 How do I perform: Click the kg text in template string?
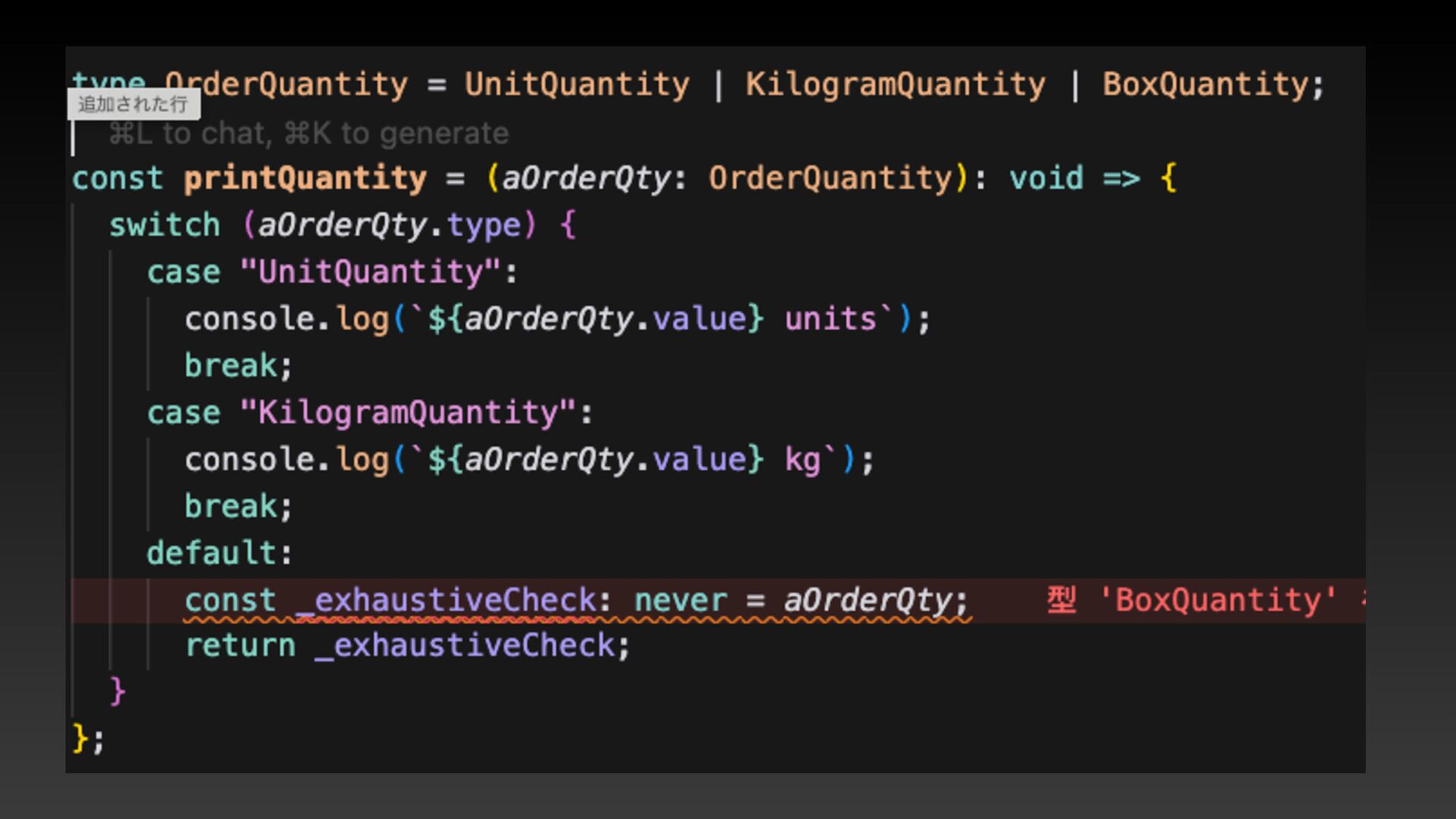(x=802, y=460)
